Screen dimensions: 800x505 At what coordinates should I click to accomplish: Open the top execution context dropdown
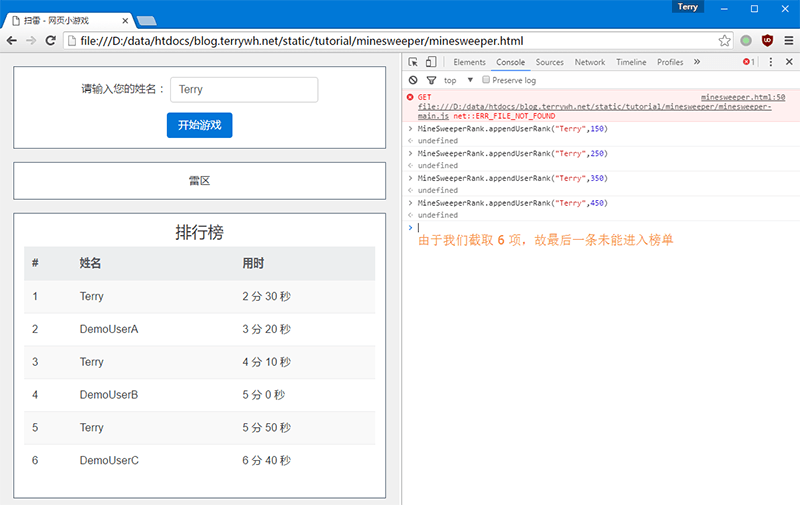tap(459, 80)
